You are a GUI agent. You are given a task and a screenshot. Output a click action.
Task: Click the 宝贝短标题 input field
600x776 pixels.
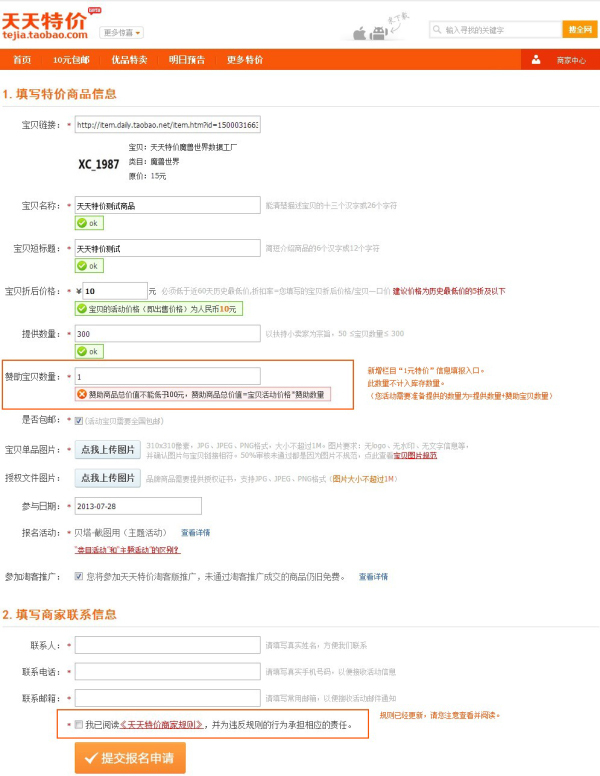pyautogui.click(x=168, y=248)
